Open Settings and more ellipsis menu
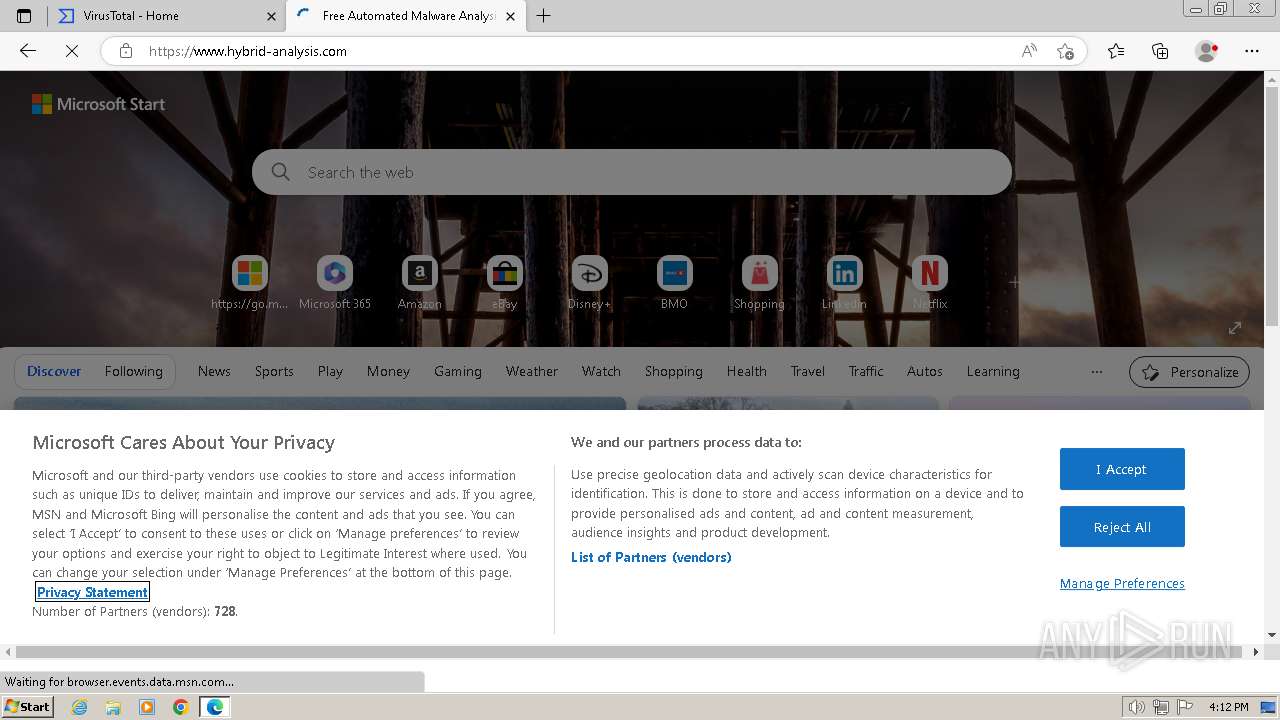The image size is (1280, 720). 1252,51
